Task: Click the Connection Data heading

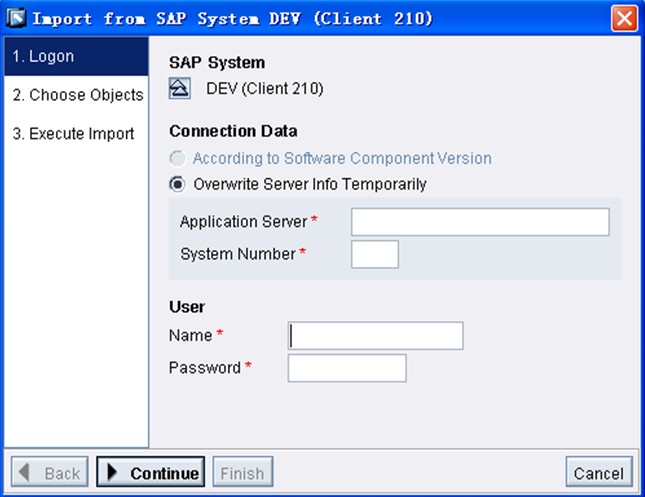Action: pyautogui.click(x=233, y=131)
